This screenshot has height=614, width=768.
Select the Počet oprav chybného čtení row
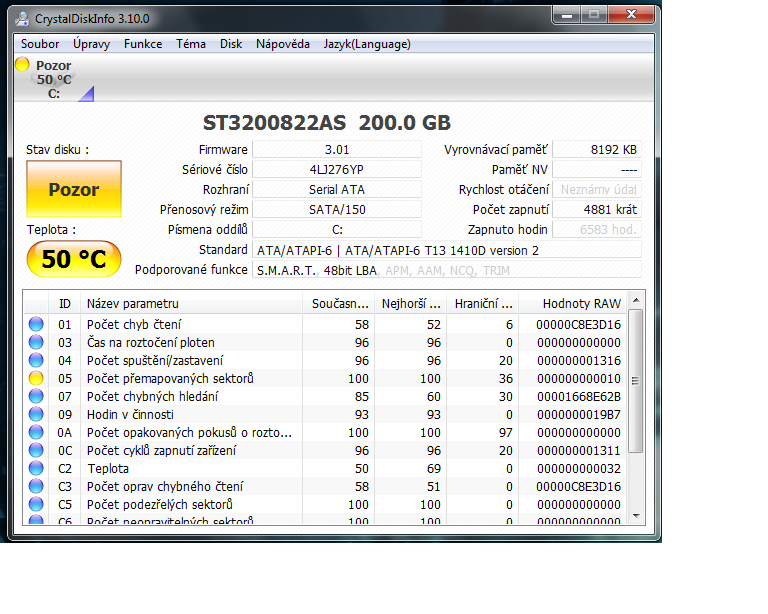pyautogui.click(x=325, y=486)
